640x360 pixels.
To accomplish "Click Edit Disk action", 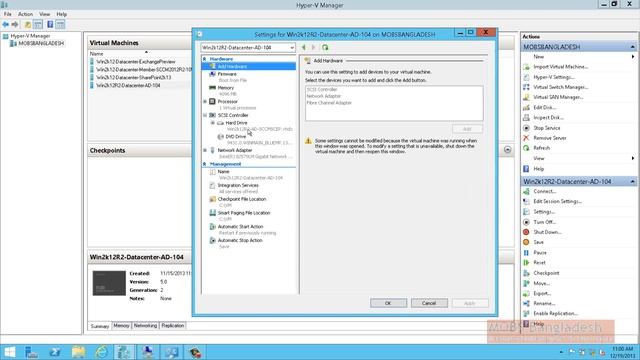I will [544, 107].
